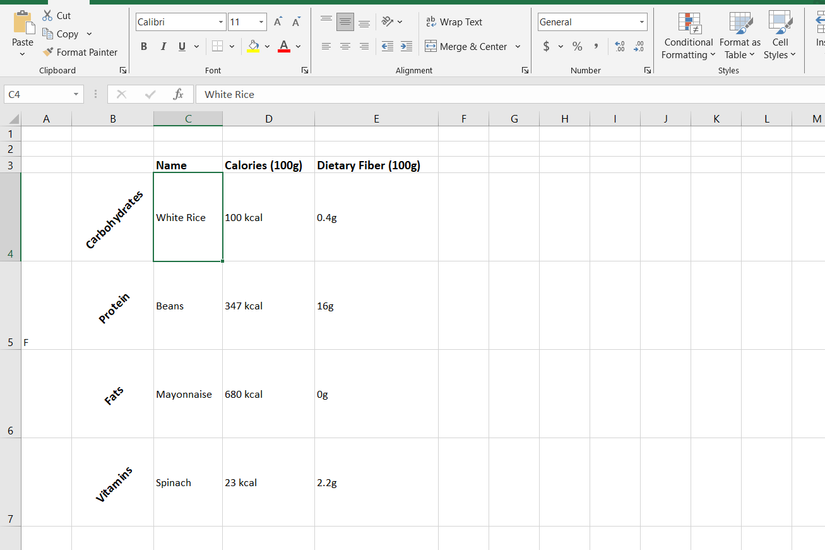Increase the indent
The width and height of the screenshot is (825, 550).
[406, 46]
